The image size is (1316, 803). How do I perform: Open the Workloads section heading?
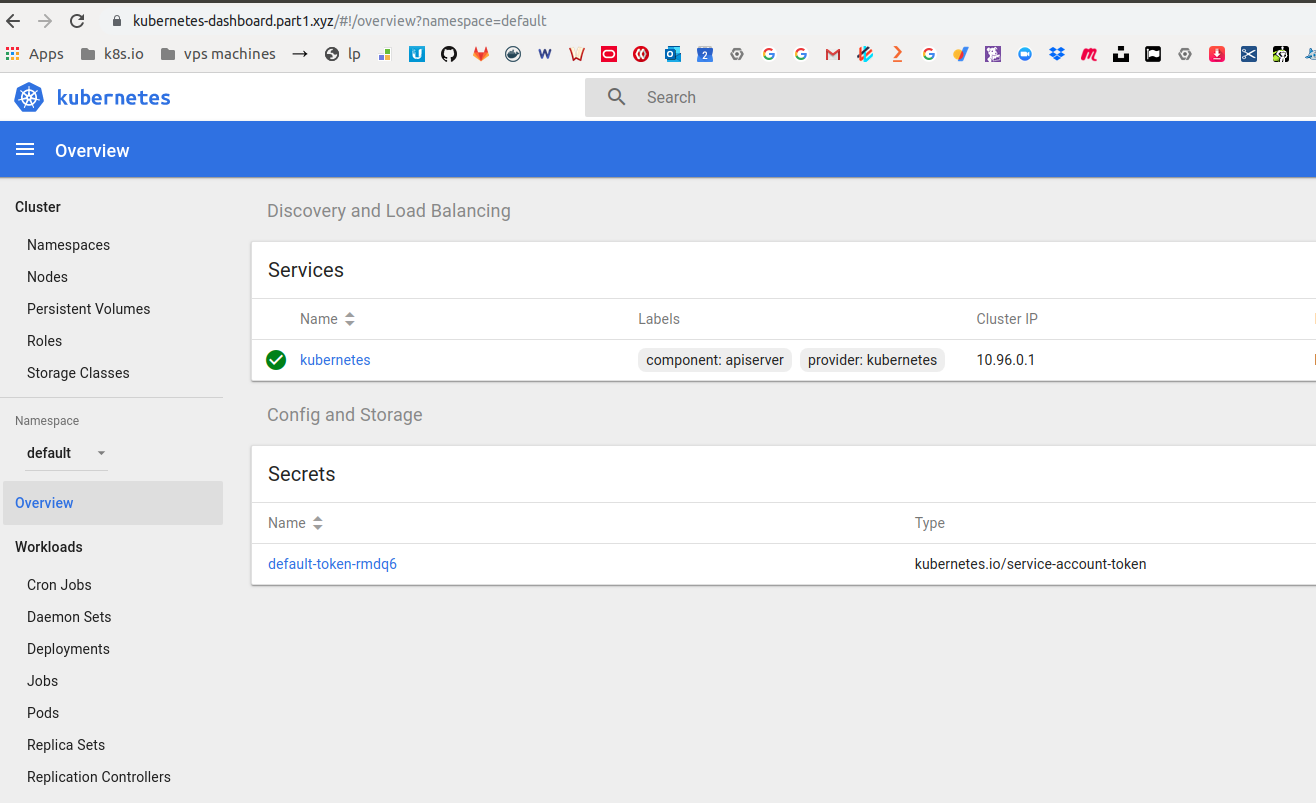(x=49, y=547)
